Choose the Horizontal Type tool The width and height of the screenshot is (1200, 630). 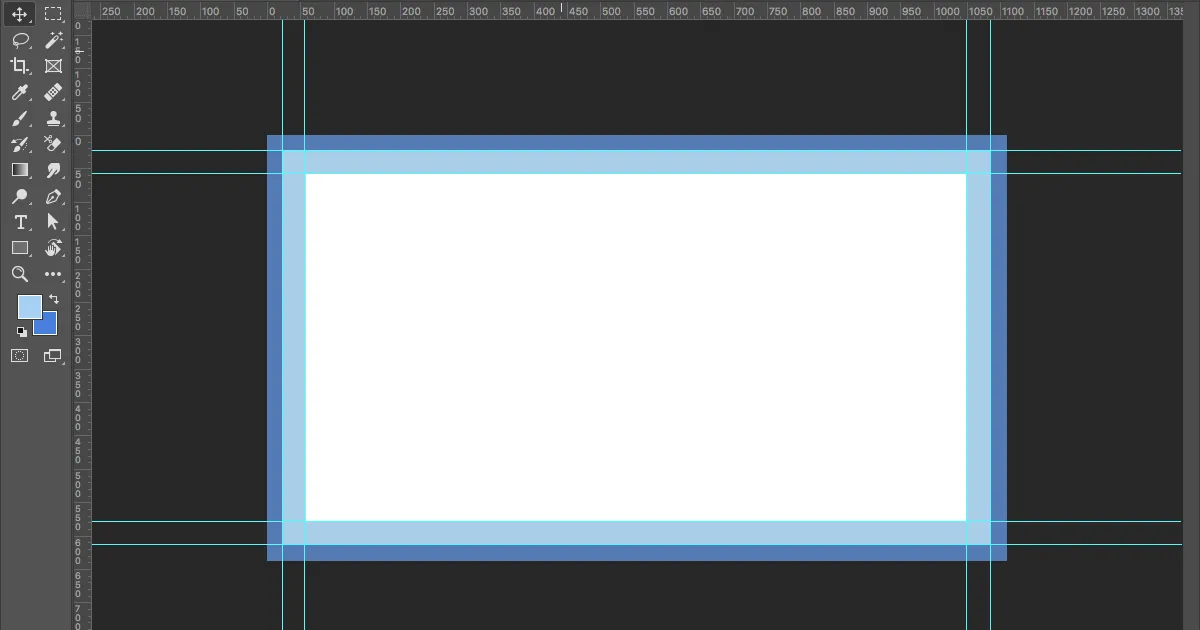pyautogui.click(x=19, y=222)
